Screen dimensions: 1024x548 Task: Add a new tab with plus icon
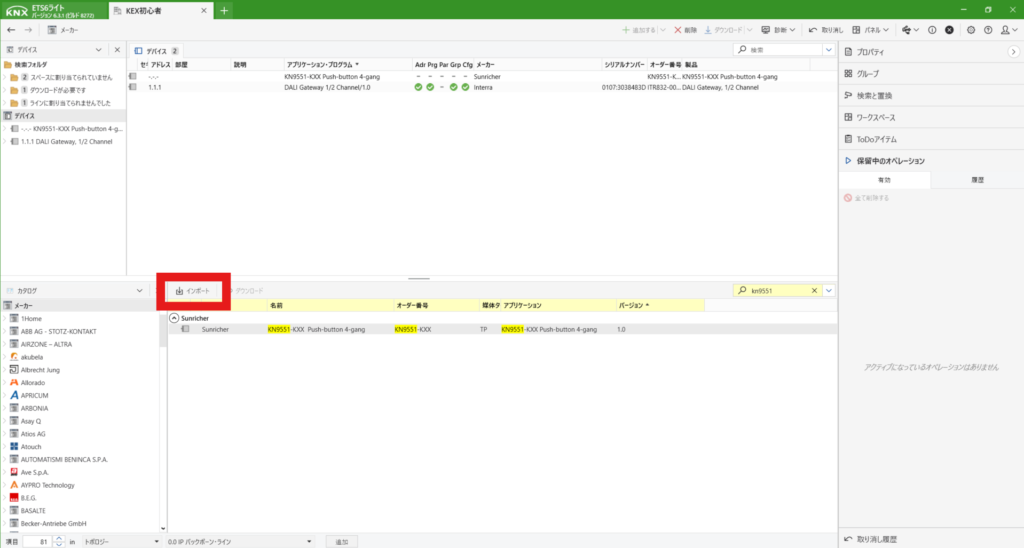[225, 10]
